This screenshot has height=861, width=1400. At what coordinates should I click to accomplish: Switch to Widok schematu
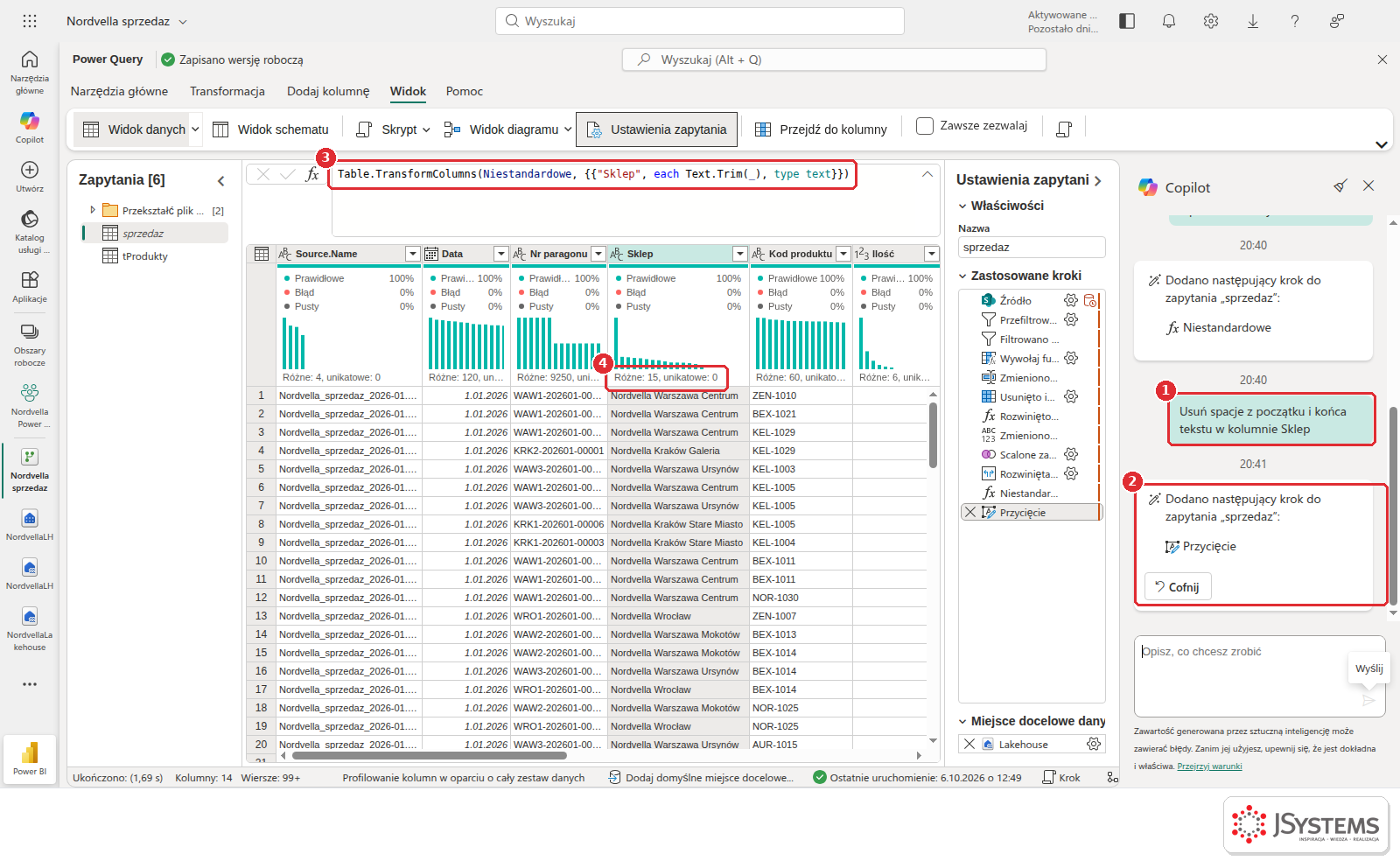(270, 129)
